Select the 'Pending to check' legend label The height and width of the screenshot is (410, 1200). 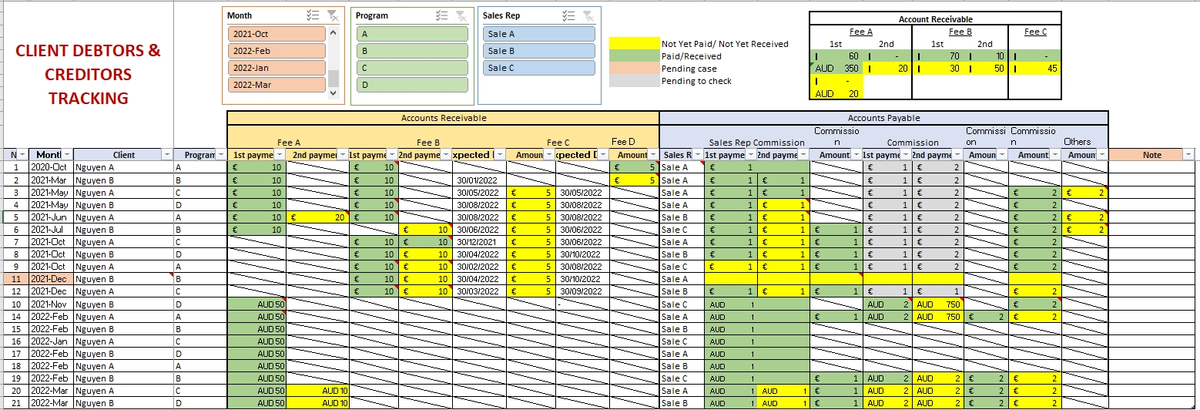697,80
